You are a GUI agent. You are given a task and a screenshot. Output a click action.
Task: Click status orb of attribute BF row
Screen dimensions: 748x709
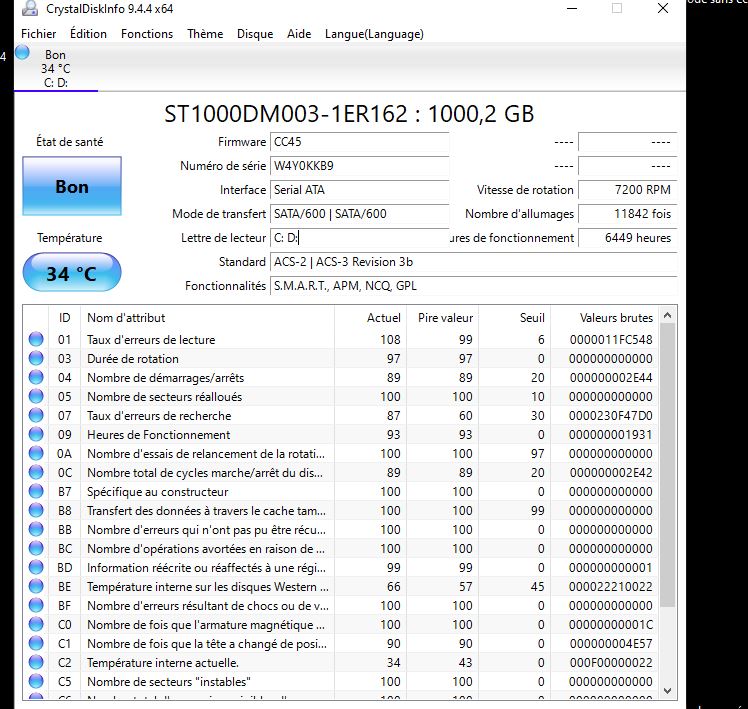click(36, 605)
